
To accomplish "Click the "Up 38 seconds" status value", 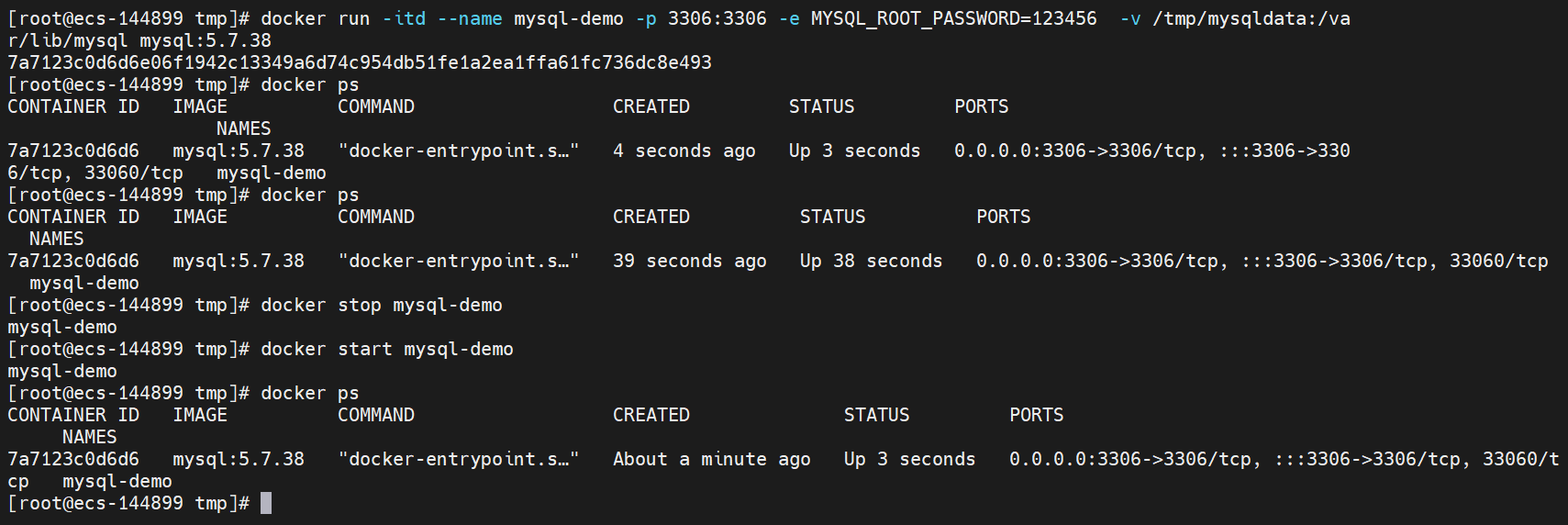I will [x=871, y=261].
